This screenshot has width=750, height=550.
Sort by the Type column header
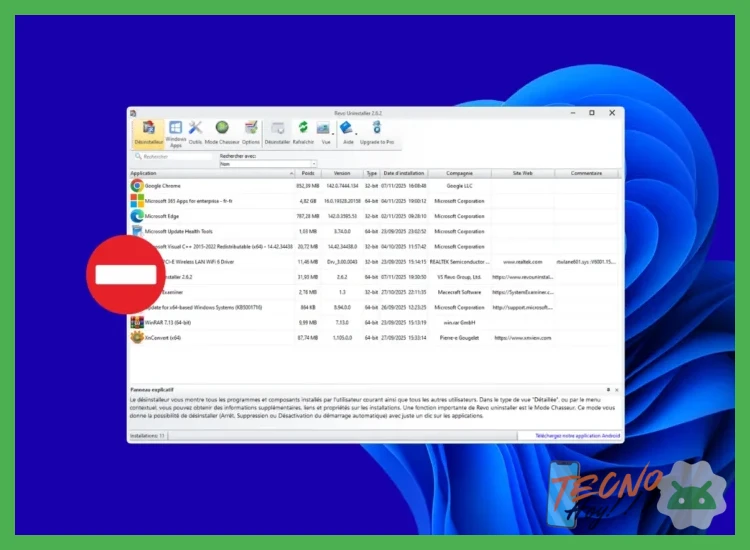point(372,173)
